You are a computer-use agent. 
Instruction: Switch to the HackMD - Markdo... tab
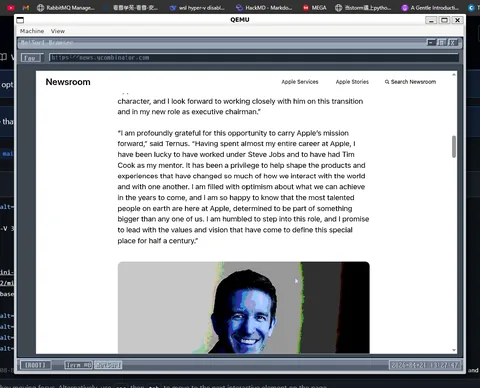(x=264, y=7)
